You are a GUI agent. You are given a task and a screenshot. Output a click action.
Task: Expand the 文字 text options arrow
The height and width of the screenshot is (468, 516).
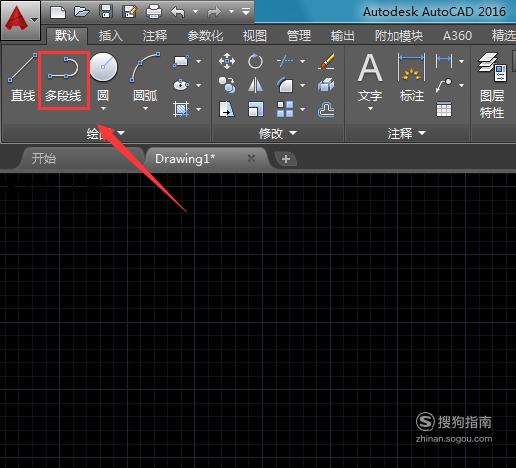[x=370, y=109]
